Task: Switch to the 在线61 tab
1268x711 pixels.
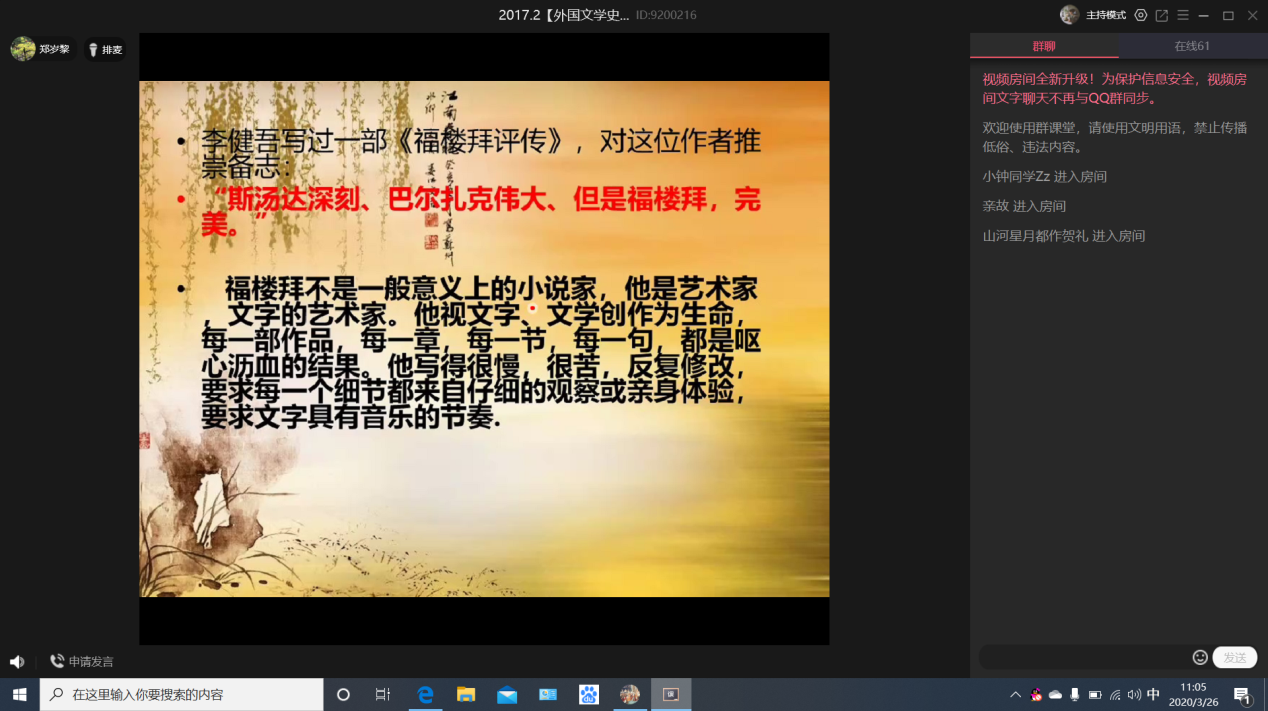Action: (1192, 46)
